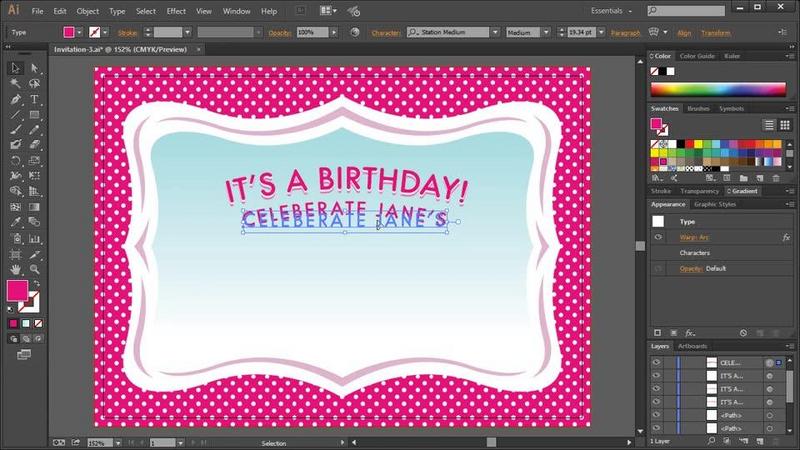Toggle visibility of third IT'S A... layer
800x450 pixels.
(x=656, y=402)
